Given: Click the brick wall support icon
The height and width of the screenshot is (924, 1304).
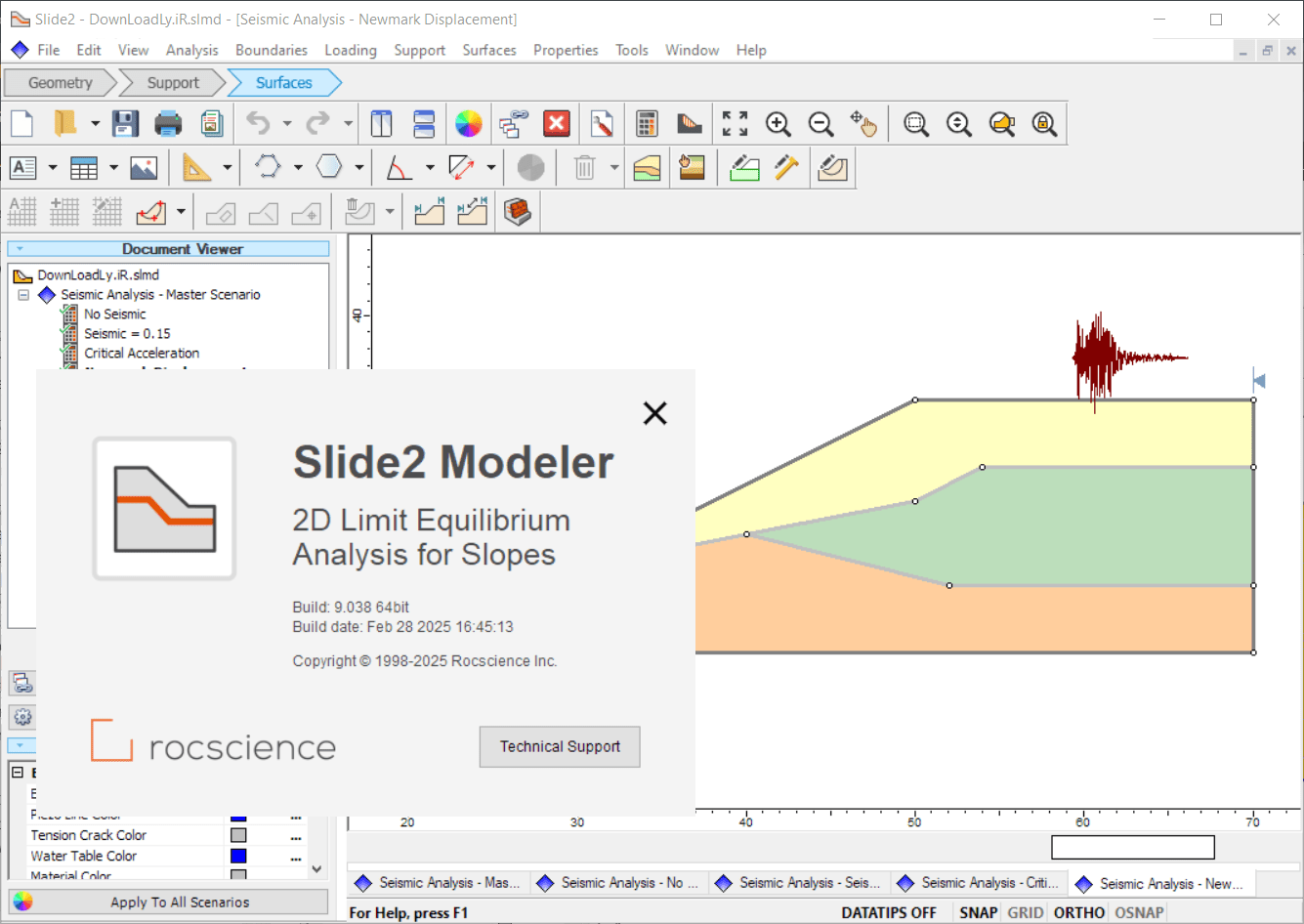Looking at the screenshot, I should (x=518, y=211).
